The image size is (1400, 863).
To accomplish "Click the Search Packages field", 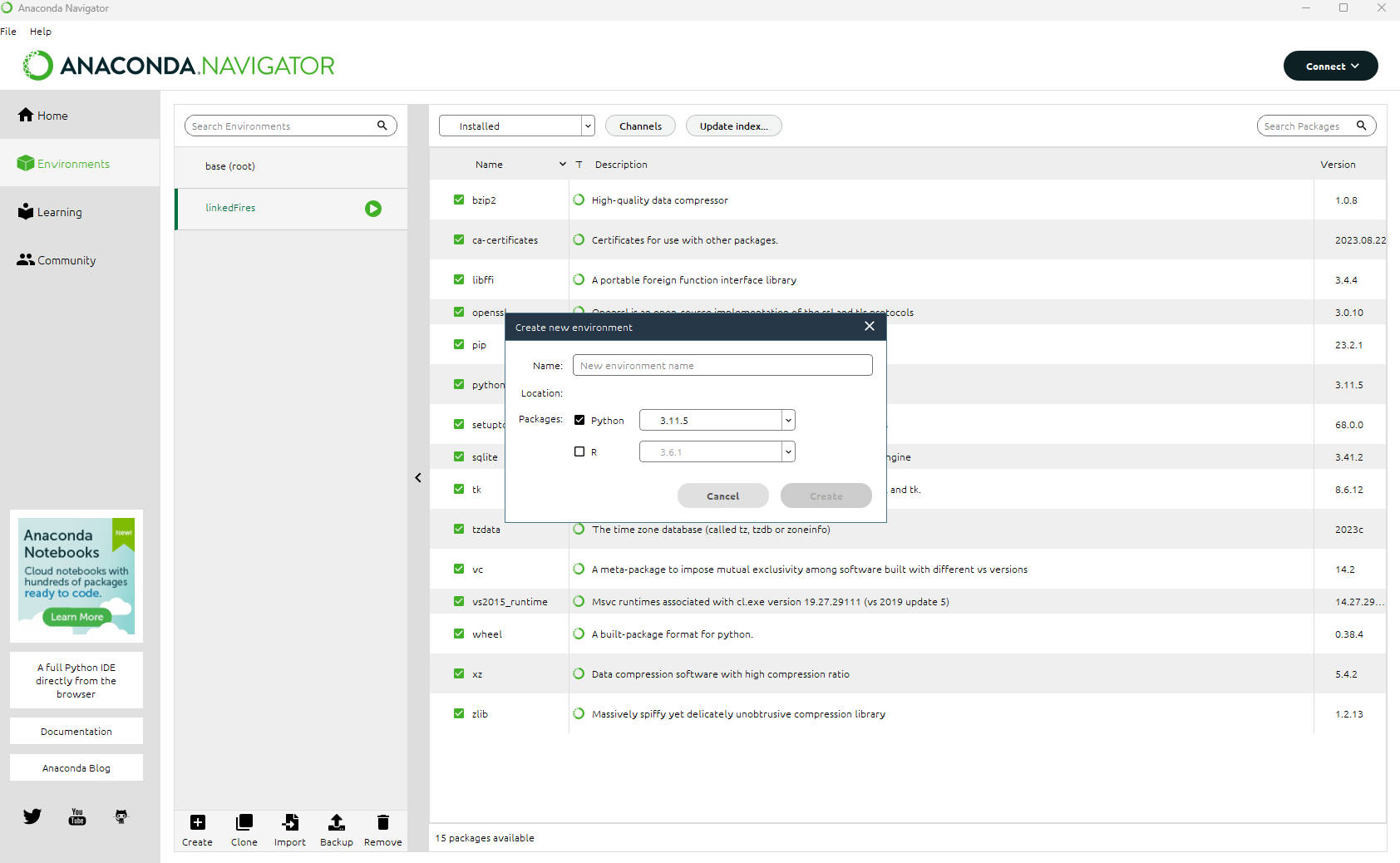I will point(1317,126).
